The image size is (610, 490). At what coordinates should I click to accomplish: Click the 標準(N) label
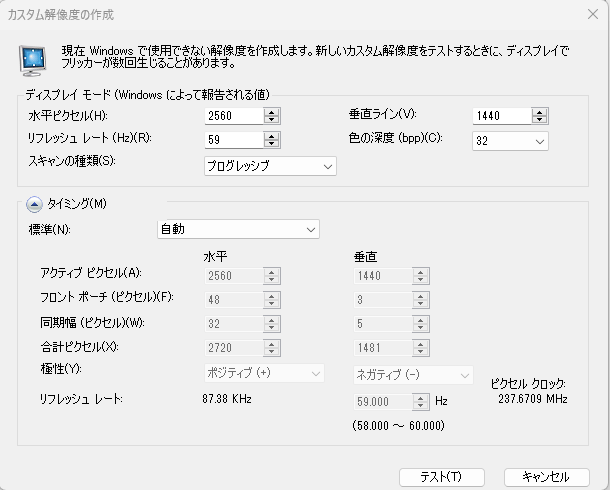[x=49, y=229]
